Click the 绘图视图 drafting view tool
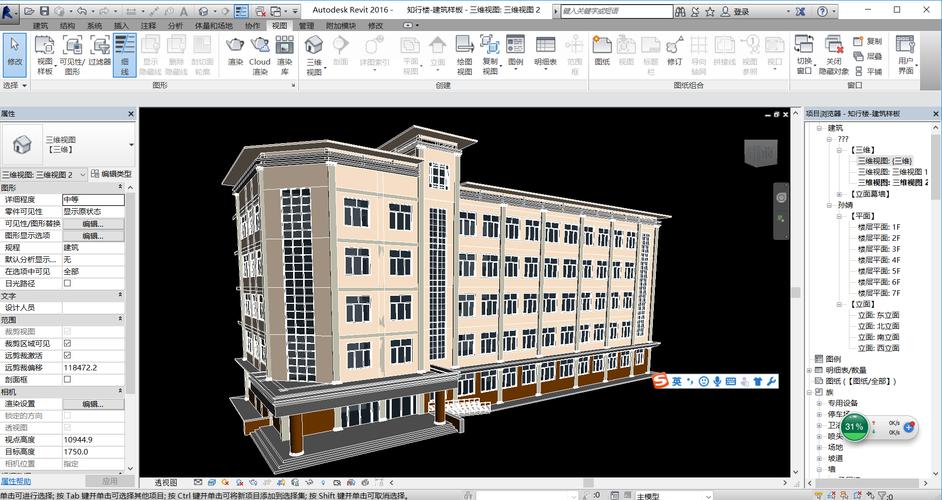The height and width of the screenshot is (500, 942). [464, 55]
